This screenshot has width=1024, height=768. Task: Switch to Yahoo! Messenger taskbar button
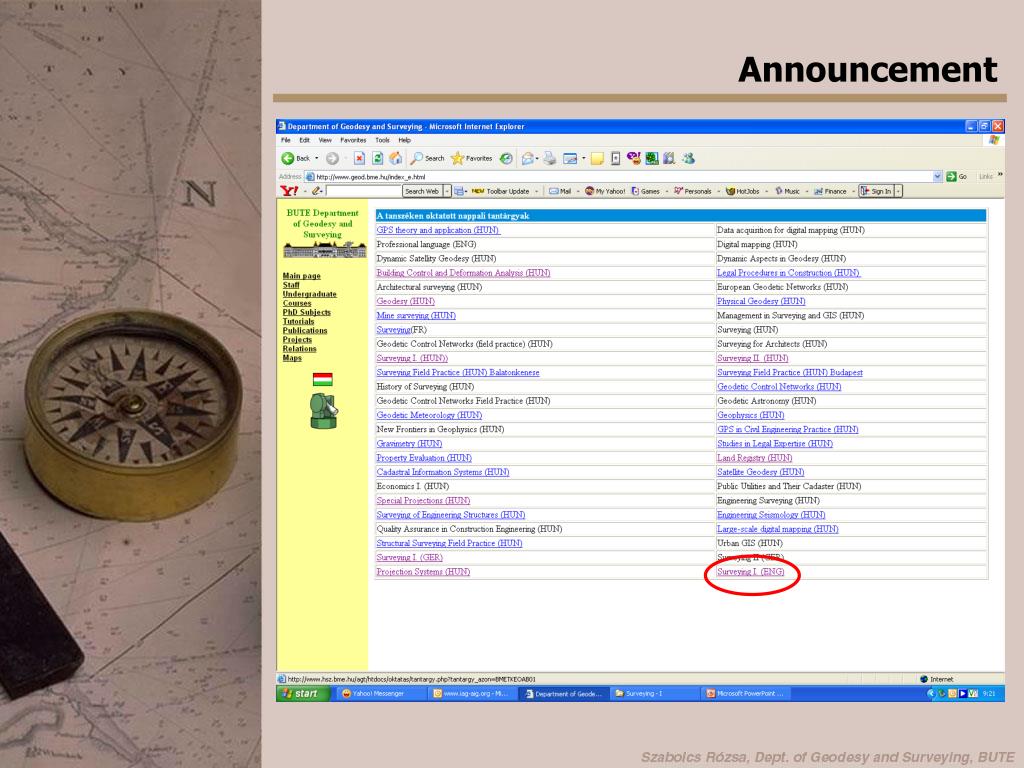(379, 694)
